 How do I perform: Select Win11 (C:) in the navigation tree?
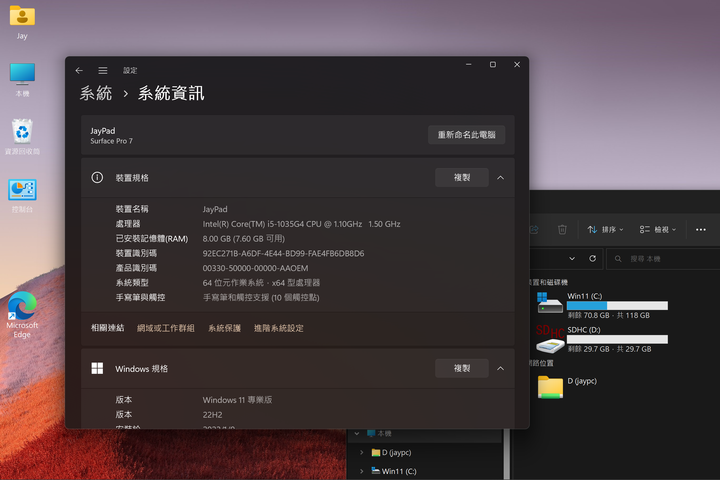pos(394,471)
